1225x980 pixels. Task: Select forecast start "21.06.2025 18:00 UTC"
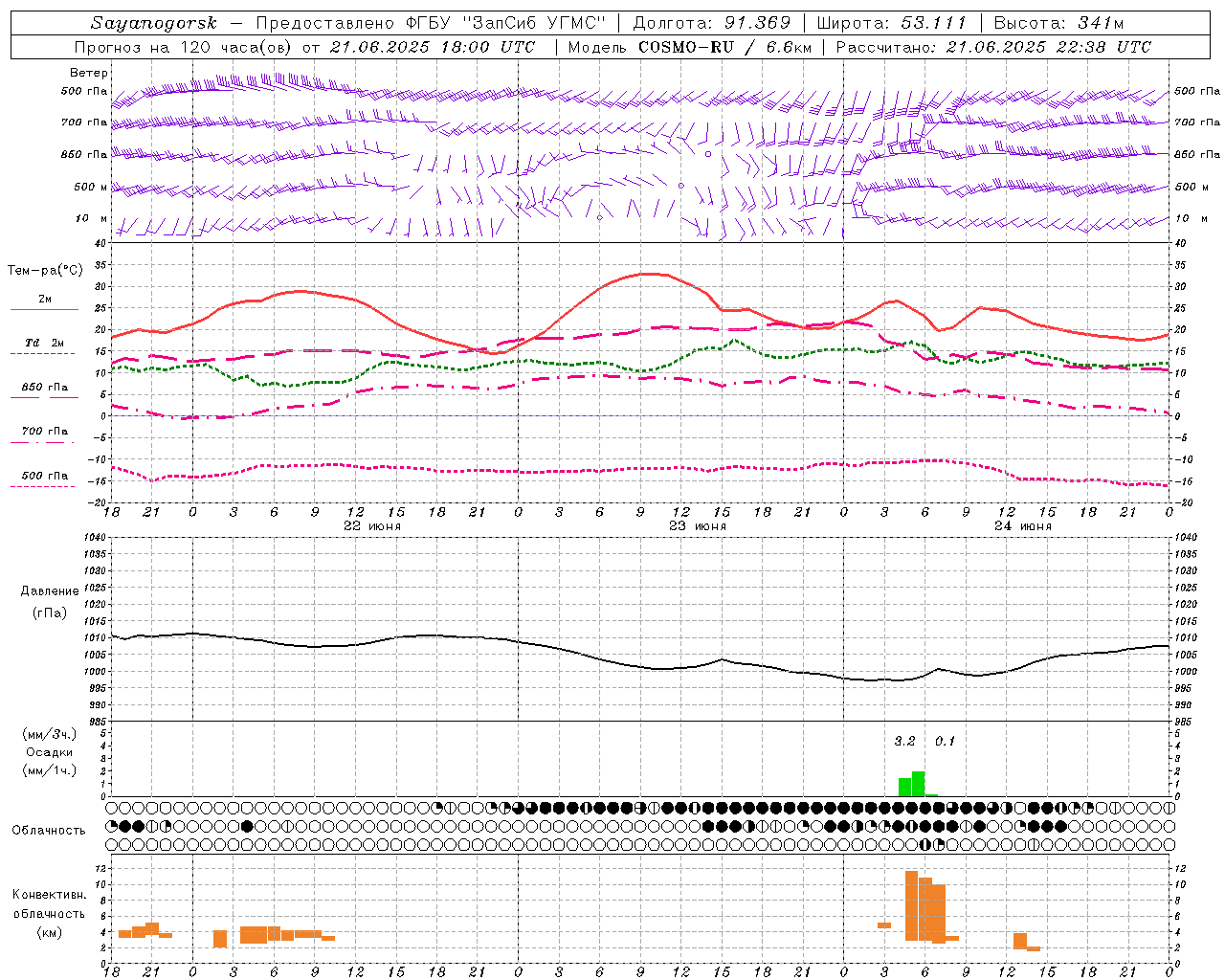(433, 47)
